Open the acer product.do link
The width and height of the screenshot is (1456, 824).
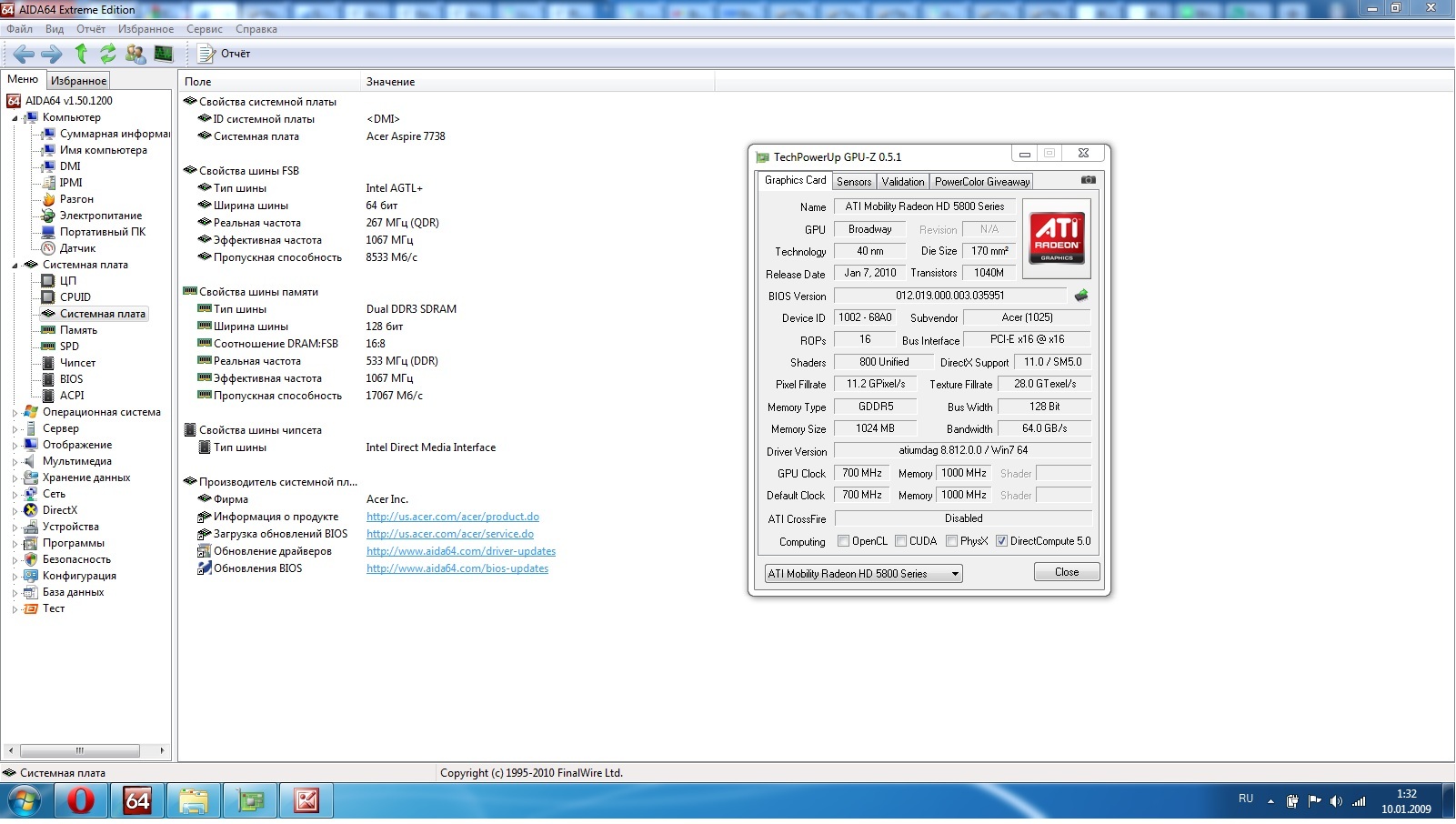point(453,517)
